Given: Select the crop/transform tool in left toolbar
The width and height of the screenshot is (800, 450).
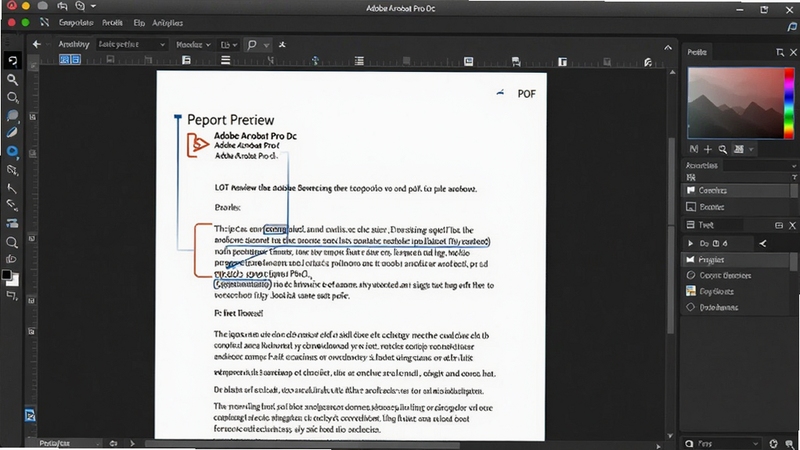Looking at the screenshot, I should pyautogui.click(x=12, y=169).
